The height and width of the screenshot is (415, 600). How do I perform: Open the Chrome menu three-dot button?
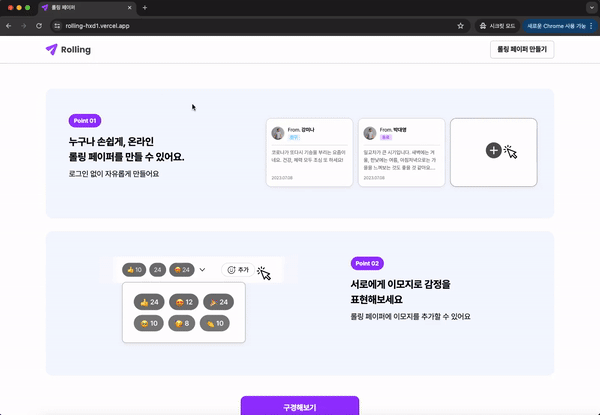pos(591,26)
